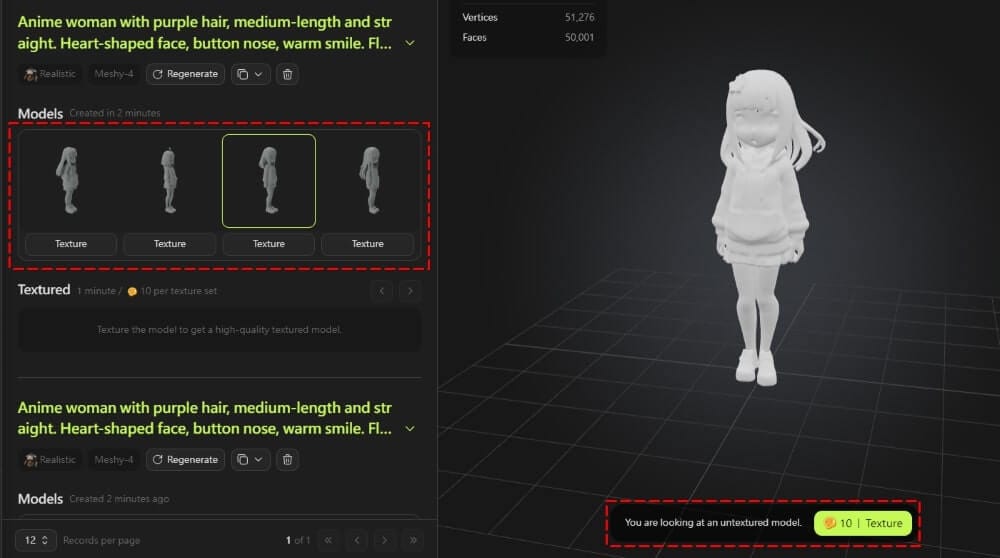The height and width of the screenshot is (558, 1000).
Task: Click the upper prompt title text
Action: click(x=205, y=33)
